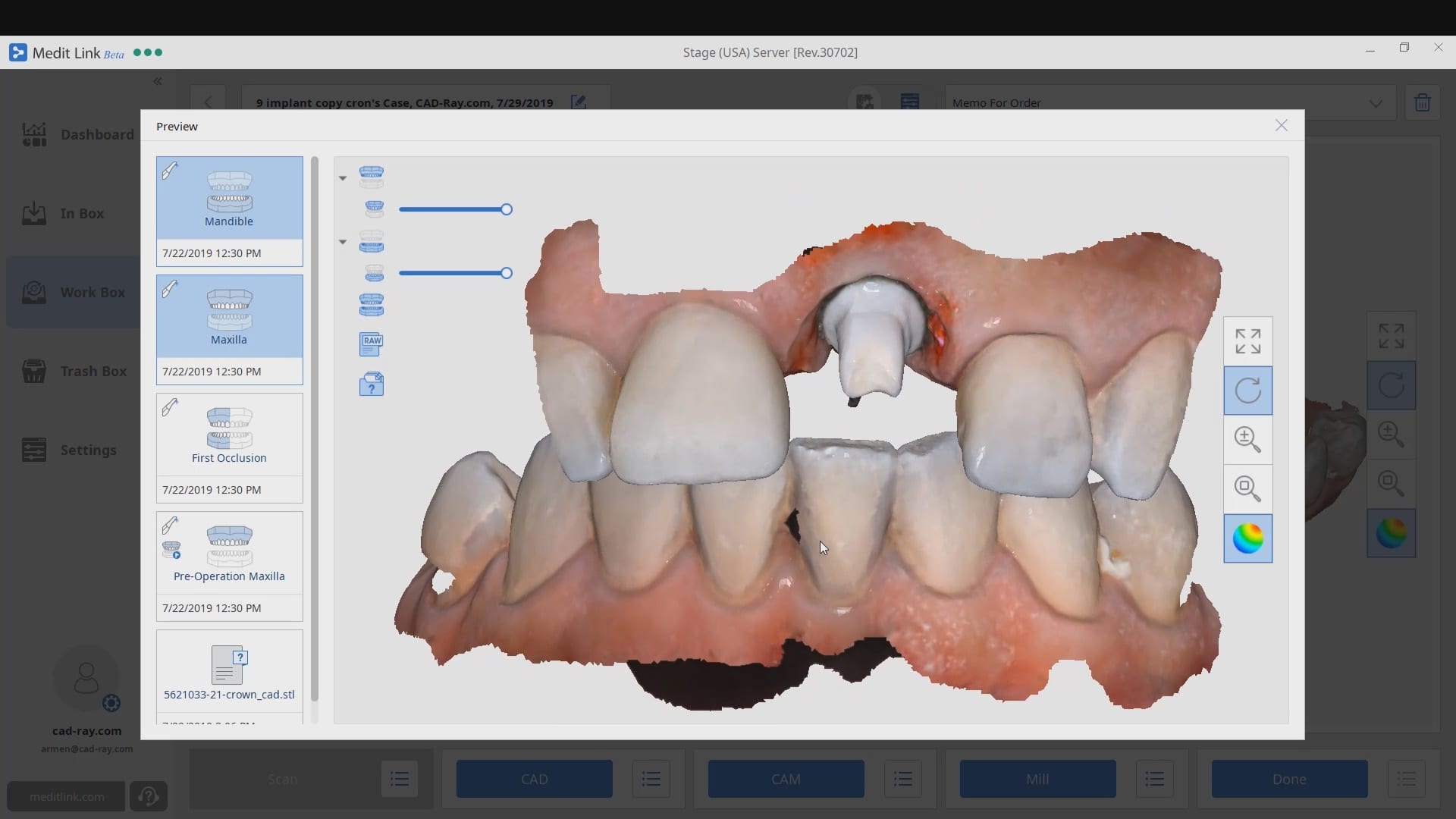Open the list menu next to Done
The width and height of the screenshot is (1456, 819).
(x=1407, y=779)
